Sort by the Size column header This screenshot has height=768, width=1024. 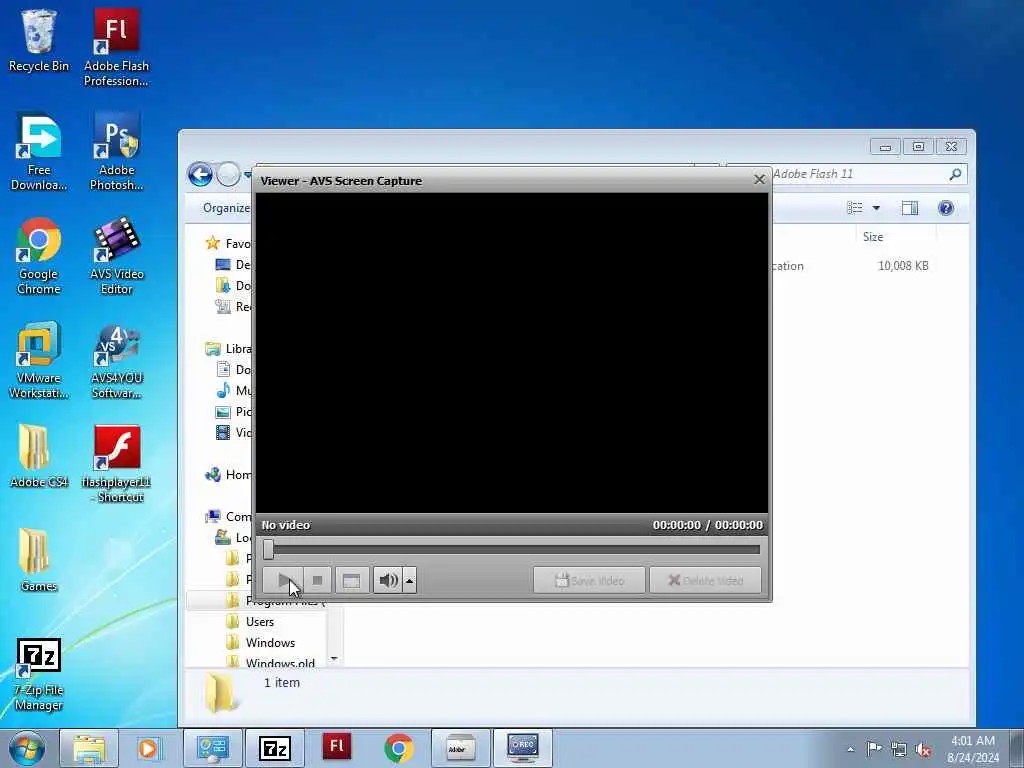coord(873,236)
